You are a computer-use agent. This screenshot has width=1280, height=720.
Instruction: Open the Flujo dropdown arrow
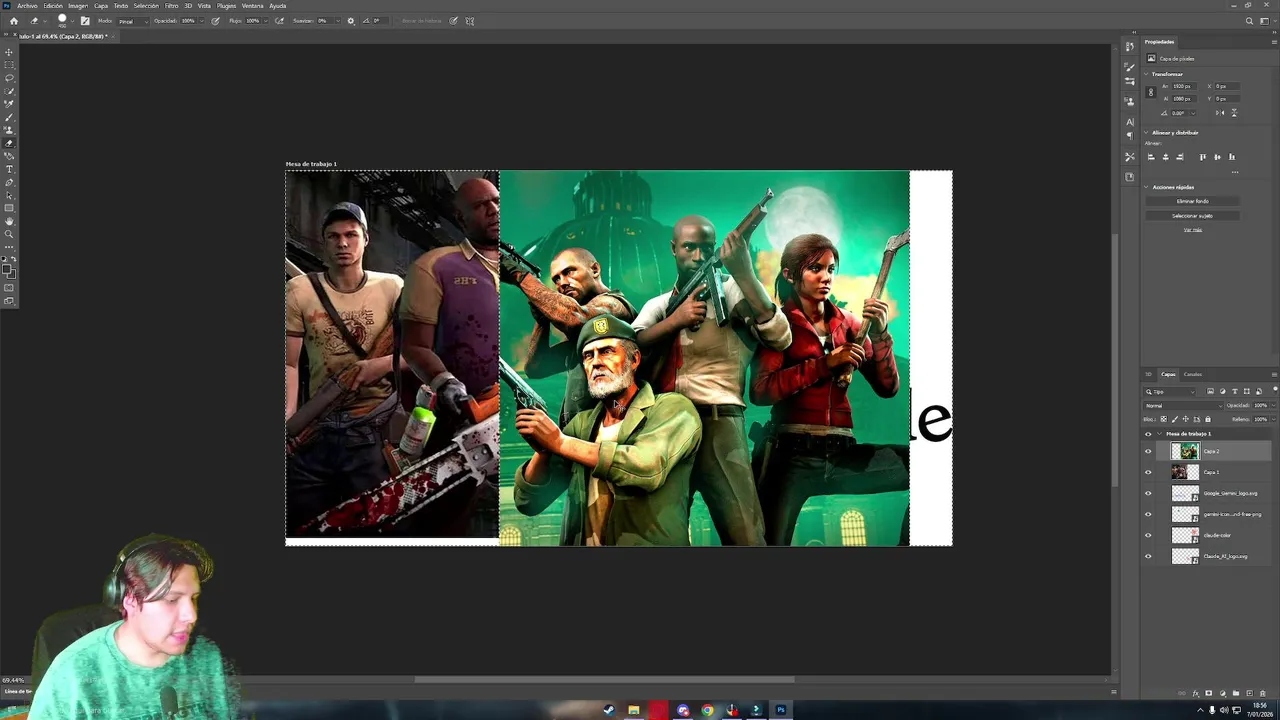(265, 21)
